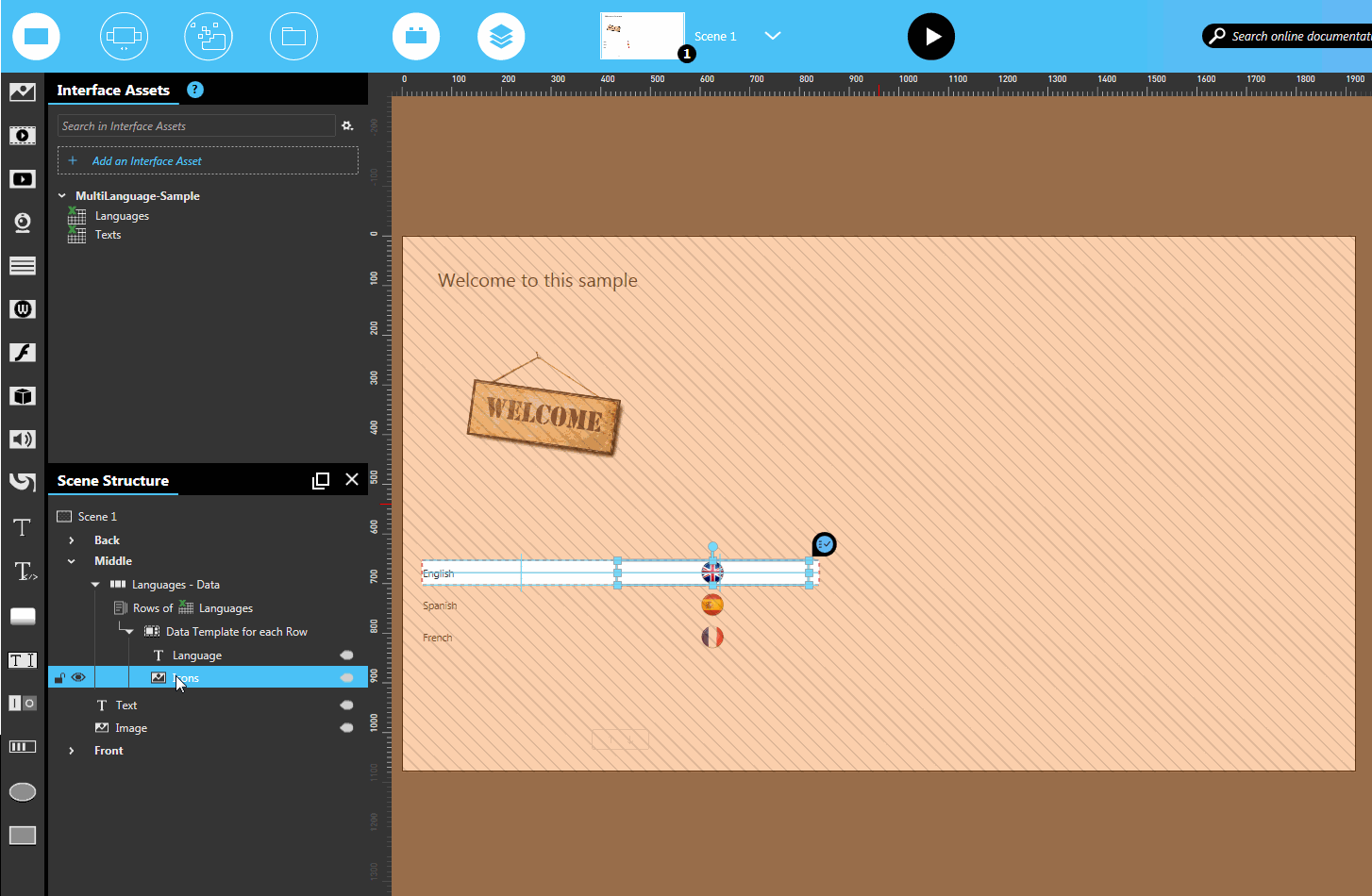Image resolution: width=1372 pixels, height=896 pixels.
Task: Select the Text tool
Action: coord(22,527)
